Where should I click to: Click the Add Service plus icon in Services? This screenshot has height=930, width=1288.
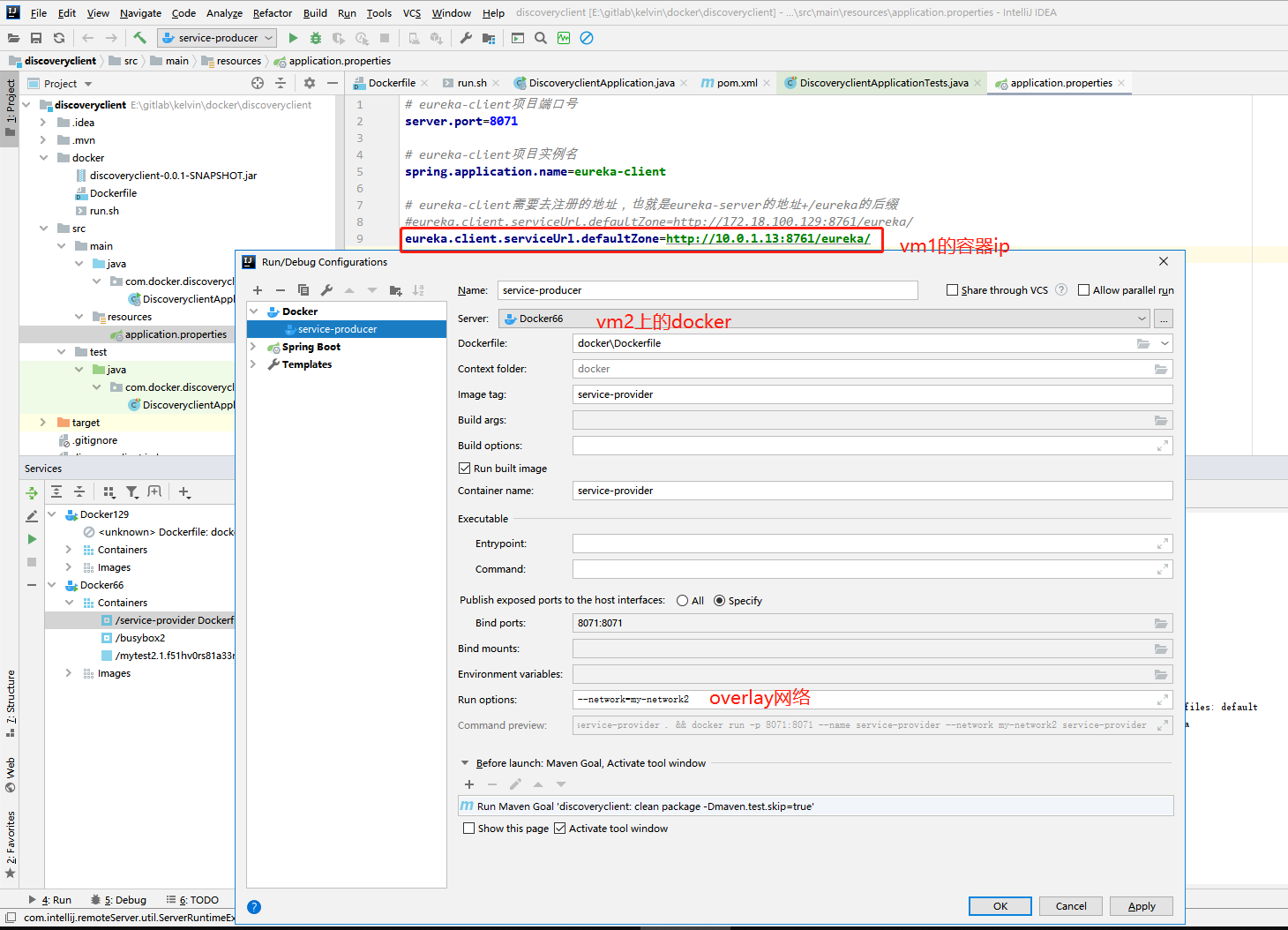[x=184, y=492]
